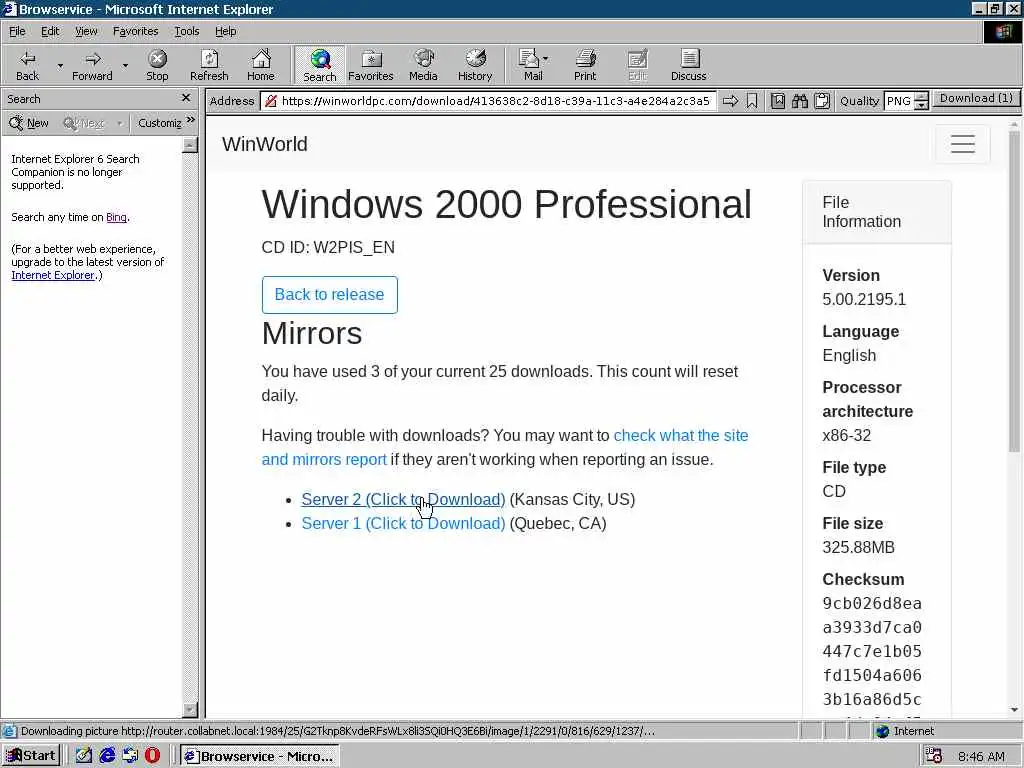This screenshot has width=1024, height=768.
Task: Stop loading the page
Action: click(157, 65)
